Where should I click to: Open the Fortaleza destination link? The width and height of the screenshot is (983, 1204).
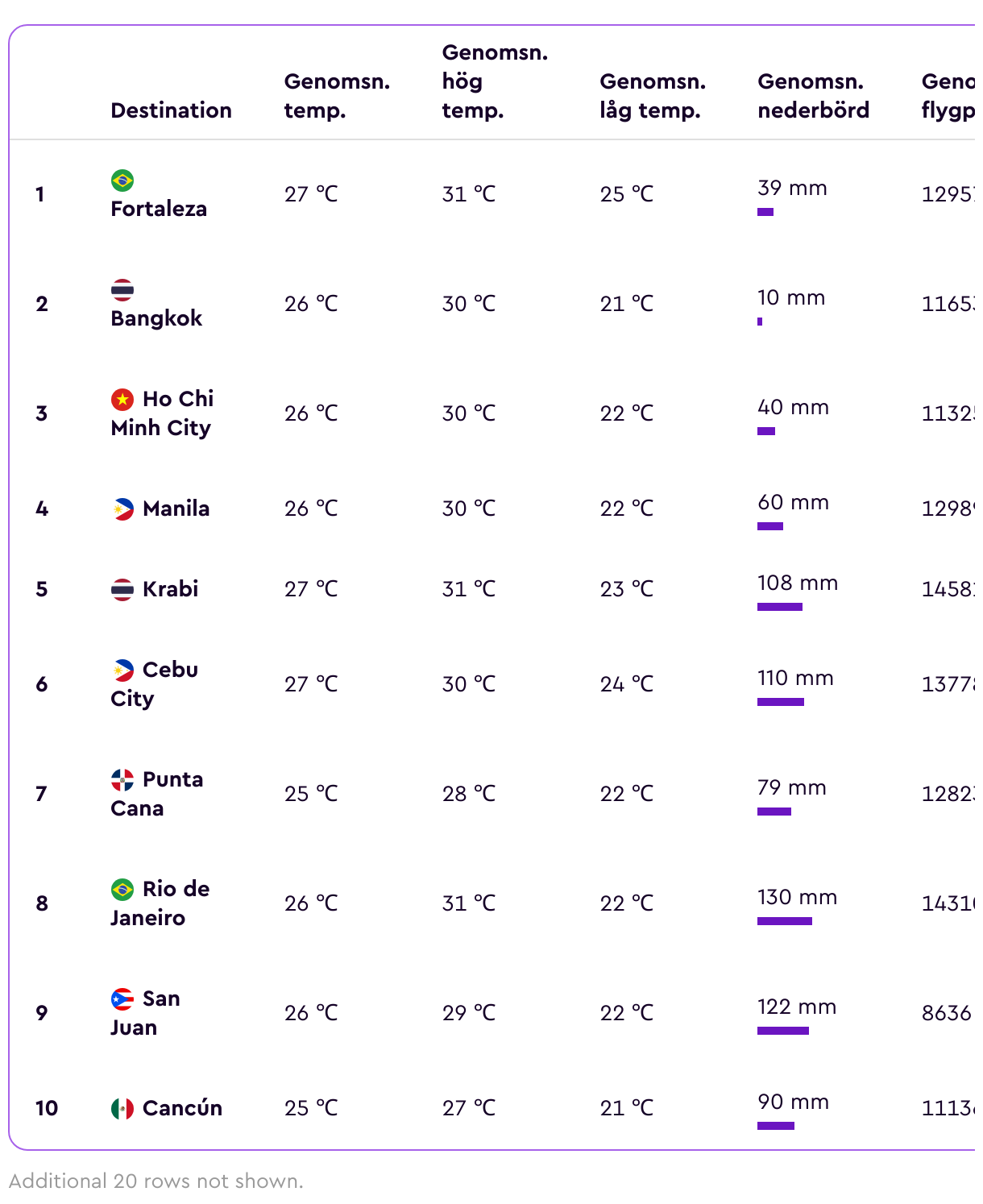click(x=159, y=209)
